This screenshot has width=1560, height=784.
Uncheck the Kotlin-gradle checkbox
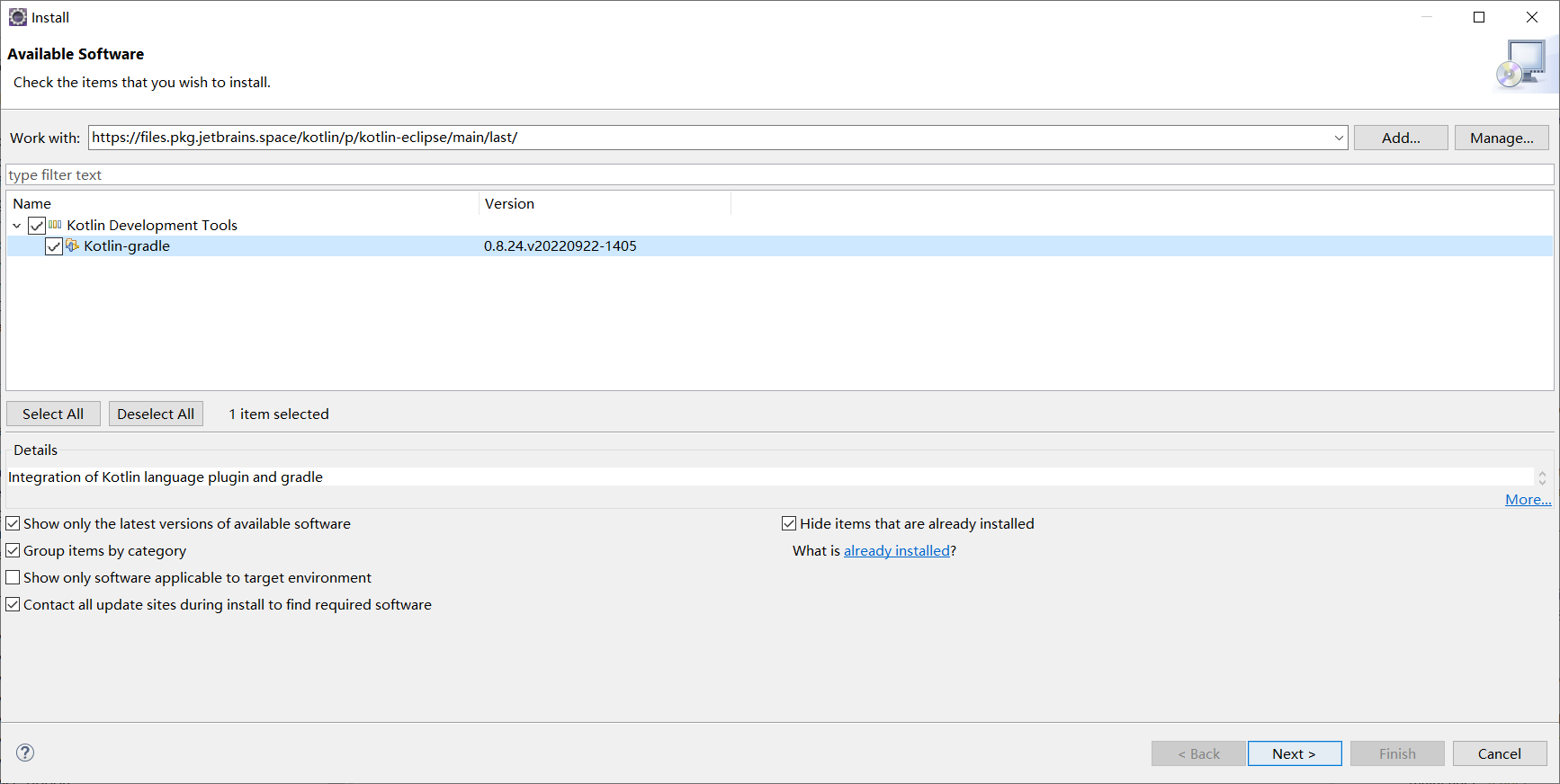pos(54,246)
